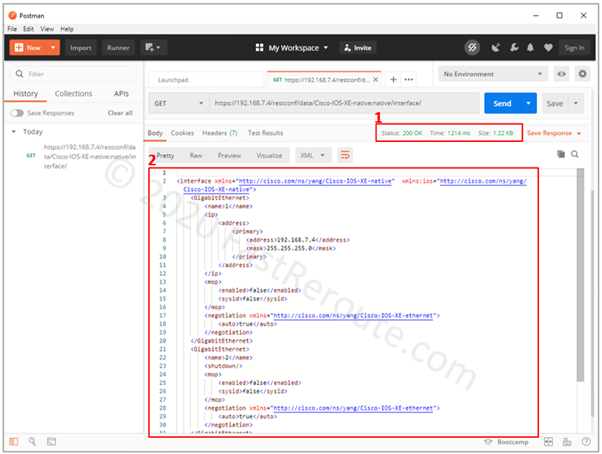This screenshot has height=454, width=602.
Task: Click the Sign In button
Action: (574, 48)
